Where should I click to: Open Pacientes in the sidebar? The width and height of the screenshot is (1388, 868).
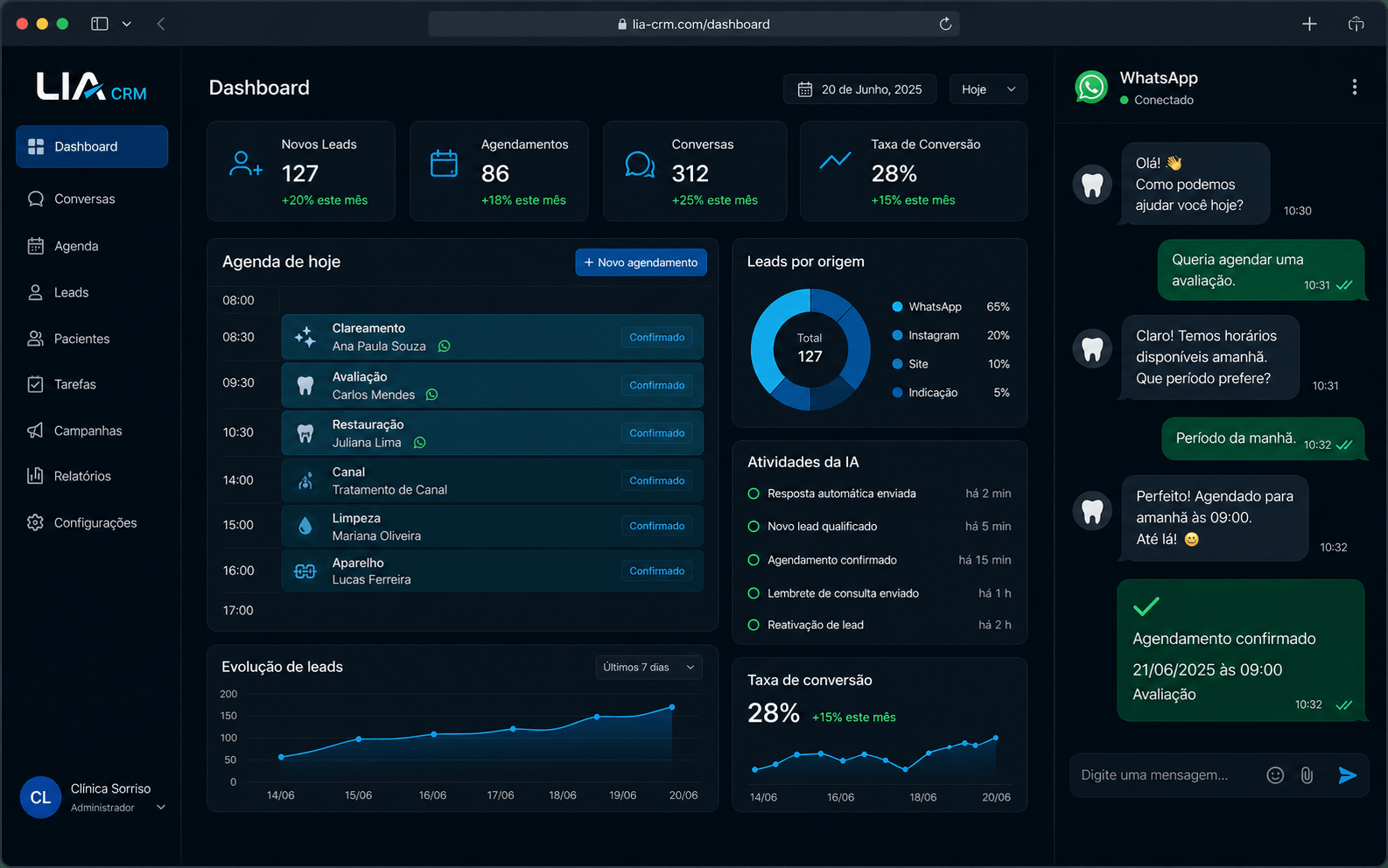pyautogui.click(x=92, y=339)
